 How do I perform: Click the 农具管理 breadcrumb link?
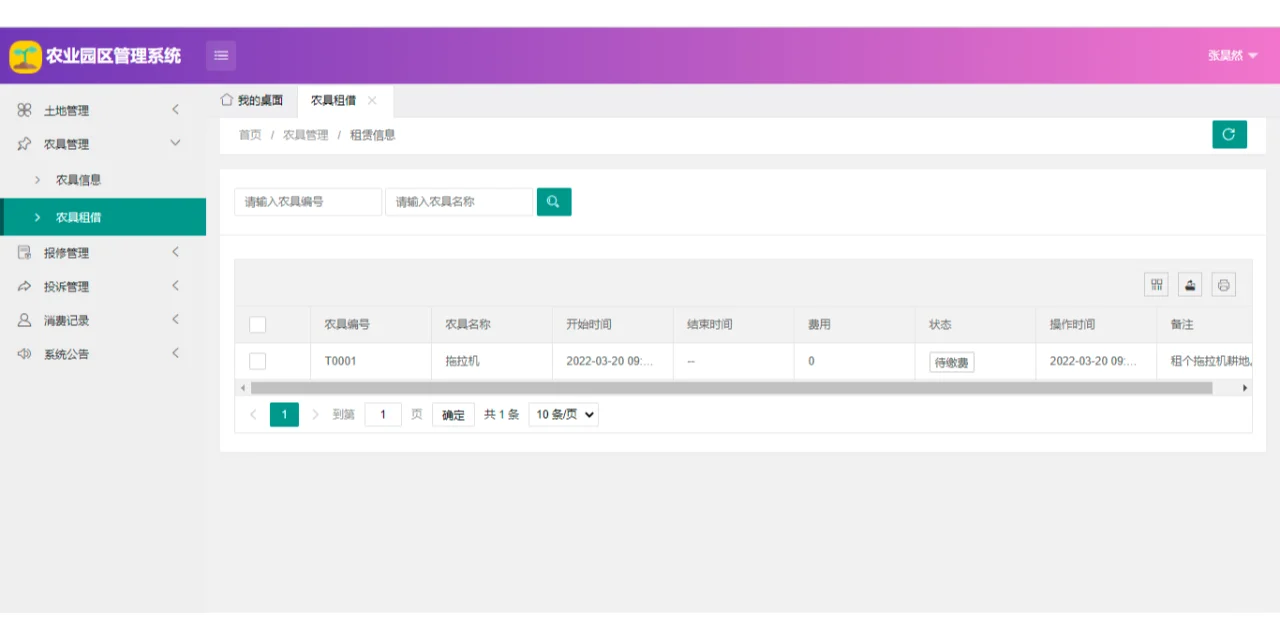(x=305, y=135)
